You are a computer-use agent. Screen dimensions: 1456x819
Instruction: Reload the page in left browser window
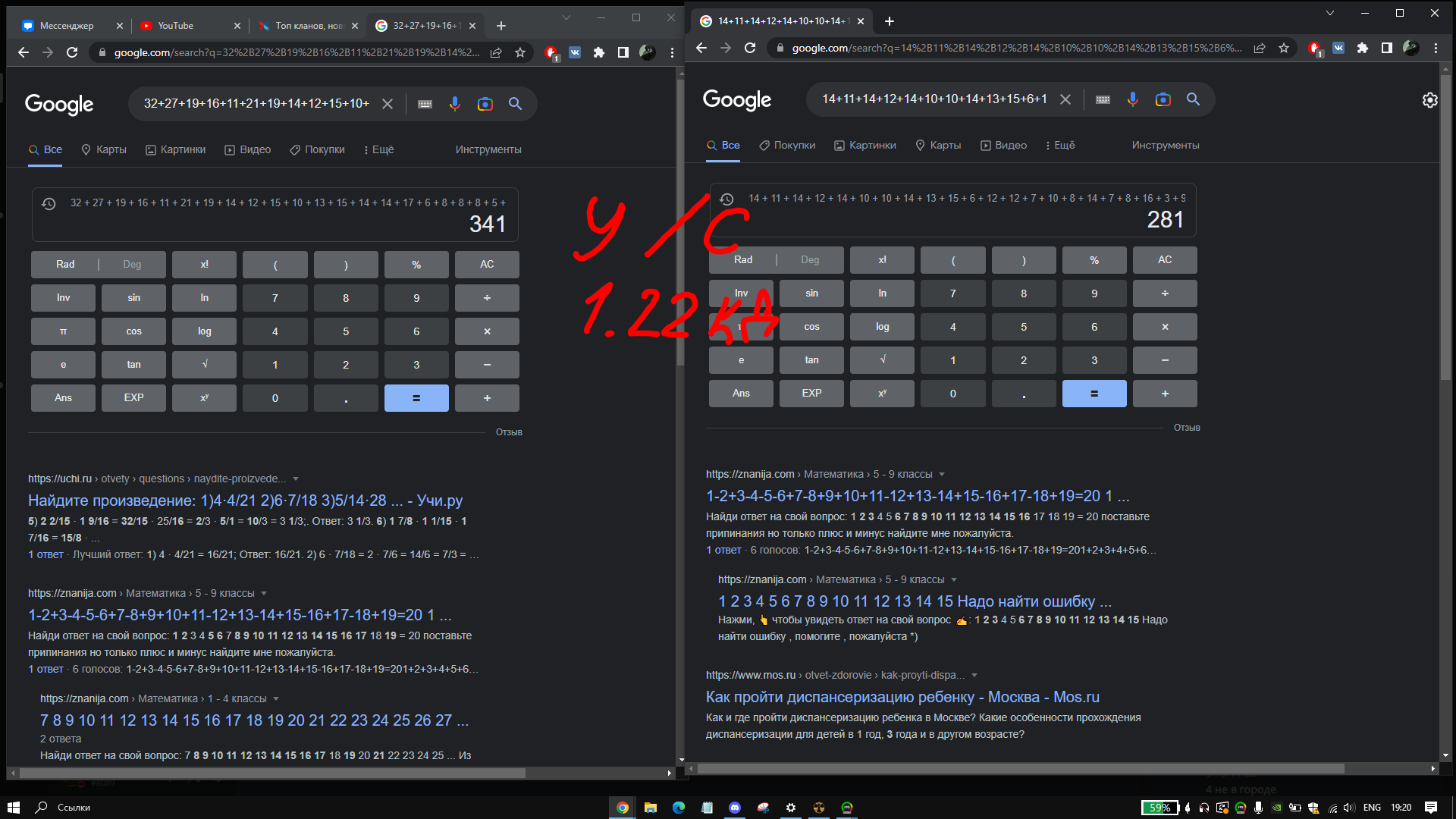(x=72, y=52)
